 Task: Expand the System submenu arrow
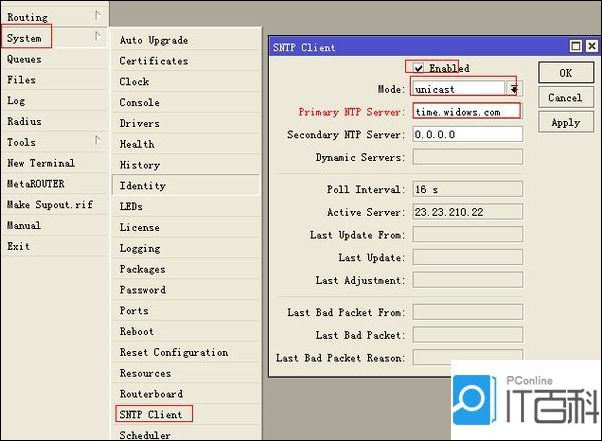(98, 36)
